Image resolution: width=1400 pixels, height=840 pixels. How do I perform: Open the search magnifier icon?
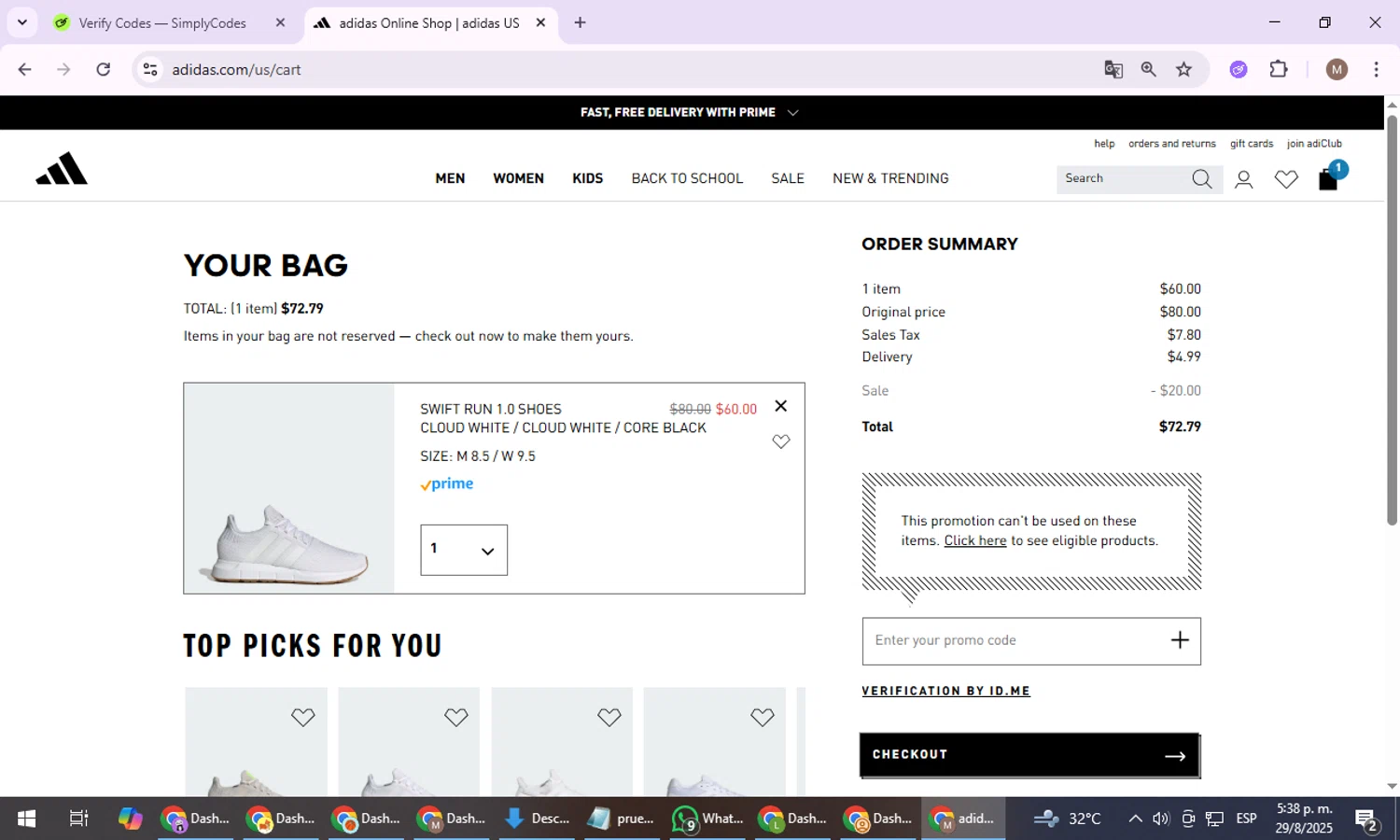click(x=1202, y=179)
